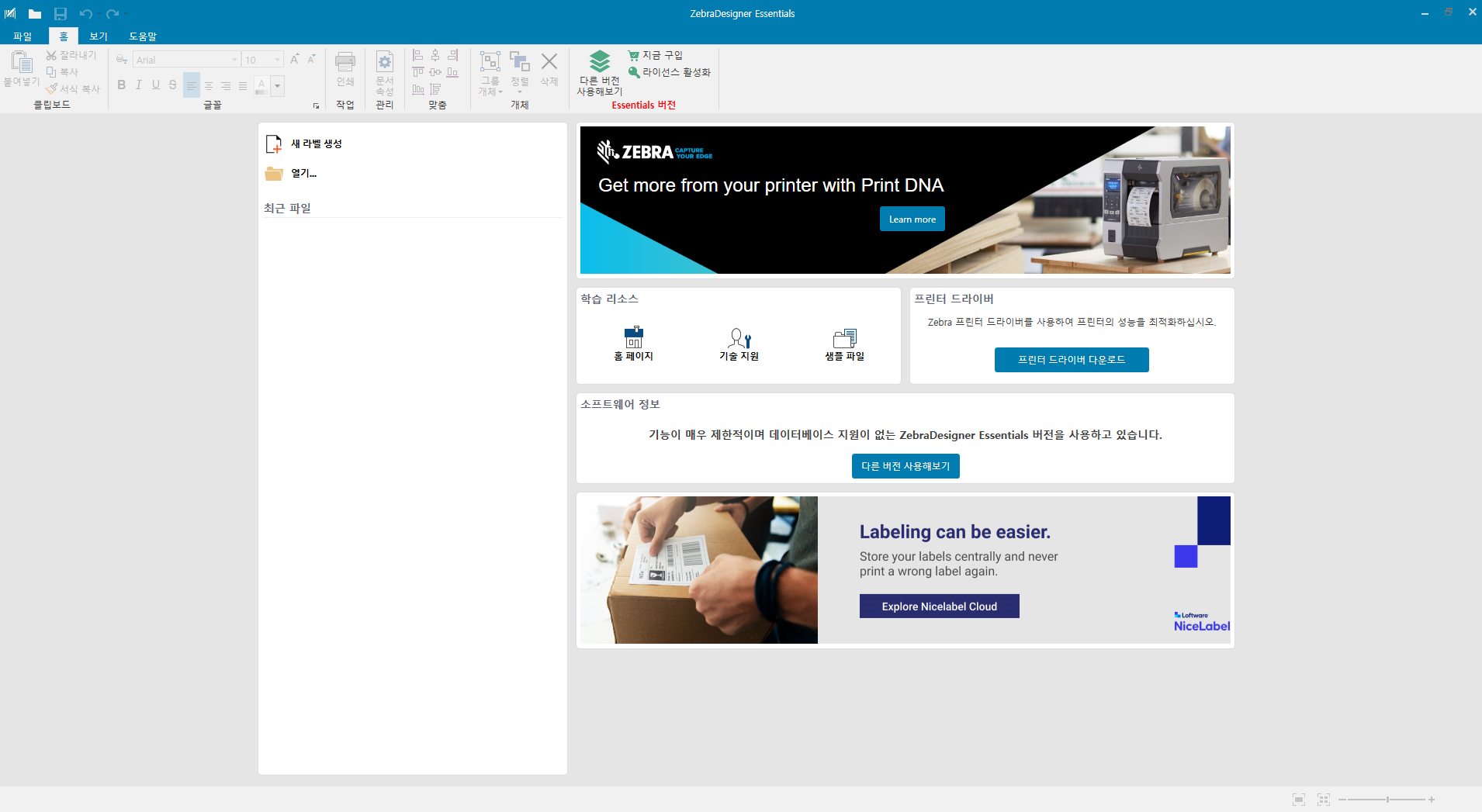The width and height of the screenshot is (1482, 812).
Task: Click Explore Nicelabel Cloud button
Action: tap(940, 606)
